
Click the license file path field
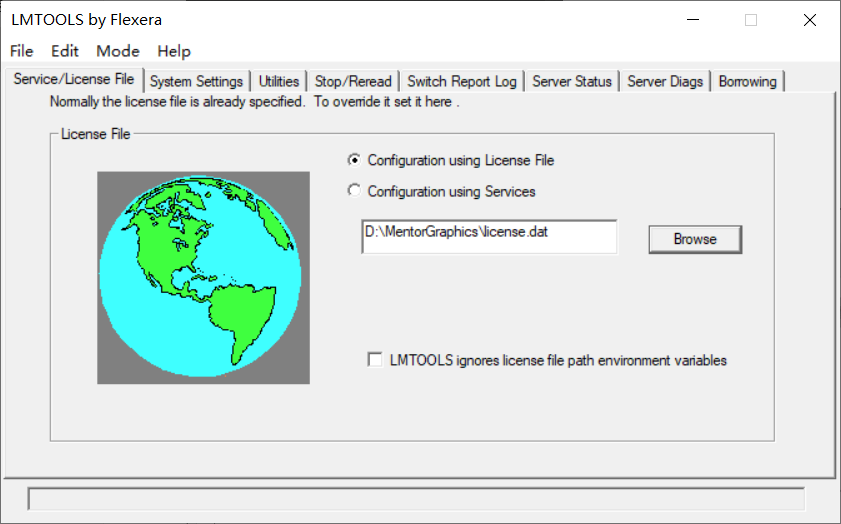(x=489, y=237)
